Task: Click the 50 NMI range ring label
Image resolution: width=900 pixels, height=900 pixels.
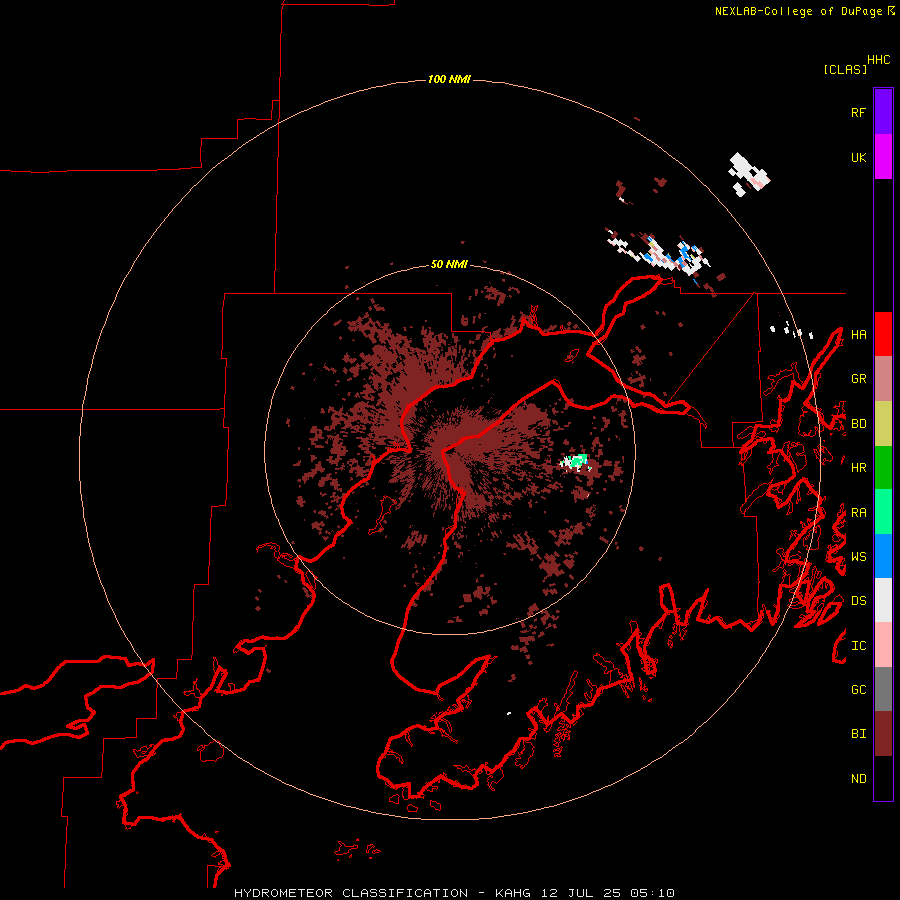Action: (449, 264)
